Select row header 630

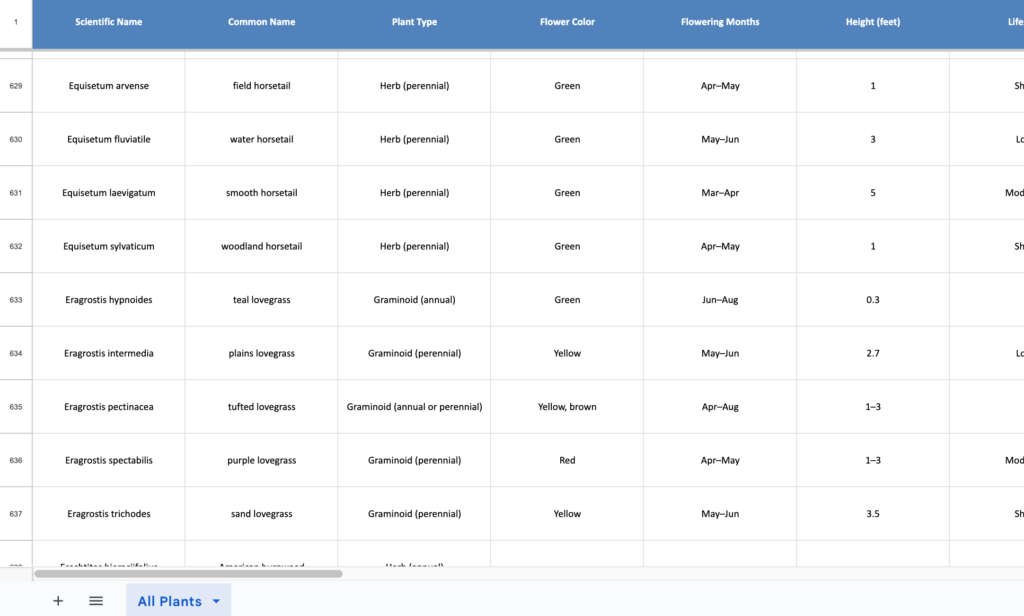[x=16, y=139]
